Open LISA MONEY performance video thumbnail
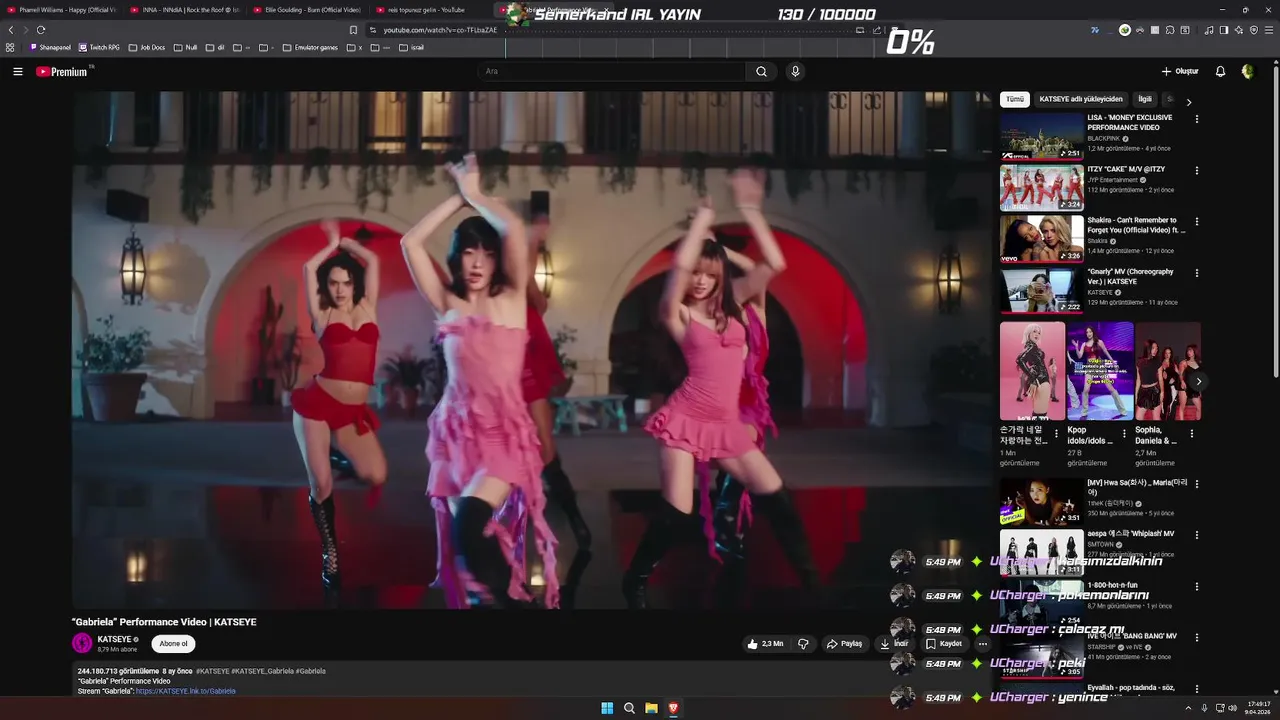The height and width of the screenshot is (720, 1280). tap(1041, 136)
